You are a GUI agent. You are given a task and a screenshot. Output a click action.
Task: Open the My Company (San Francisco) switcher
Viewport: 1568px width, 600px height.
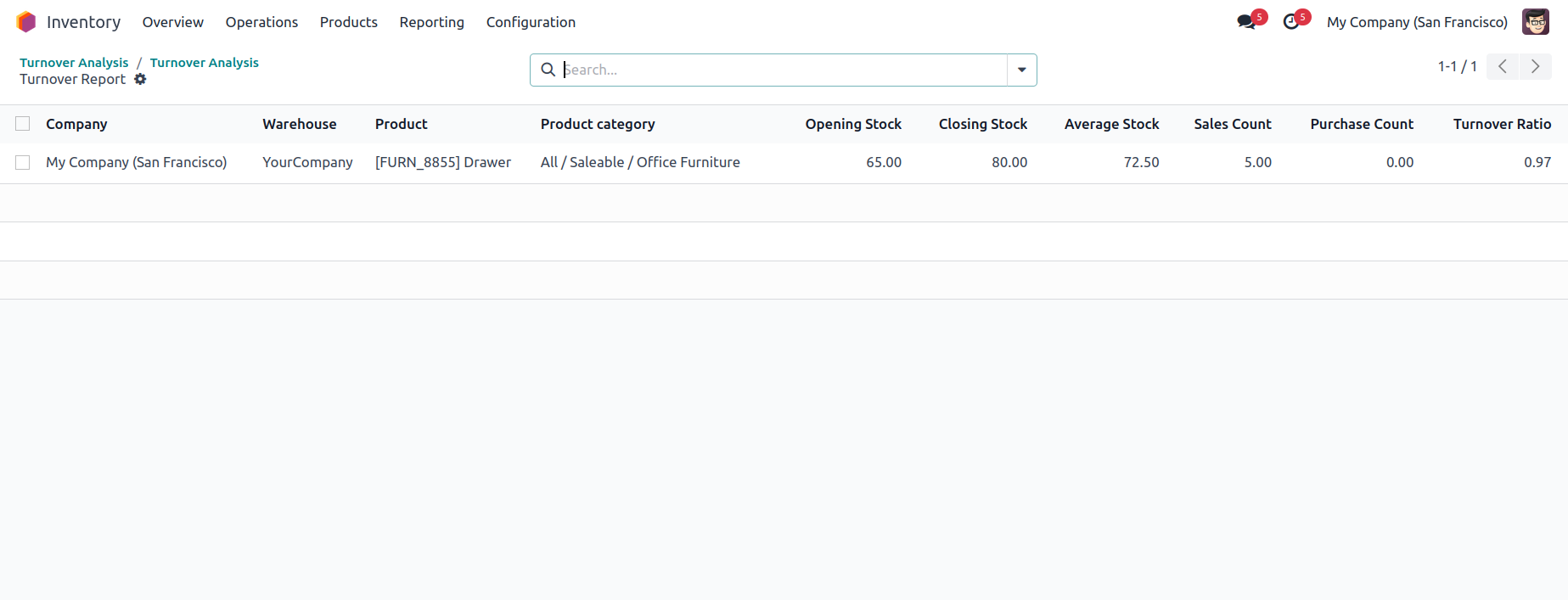click(1417, 22)
